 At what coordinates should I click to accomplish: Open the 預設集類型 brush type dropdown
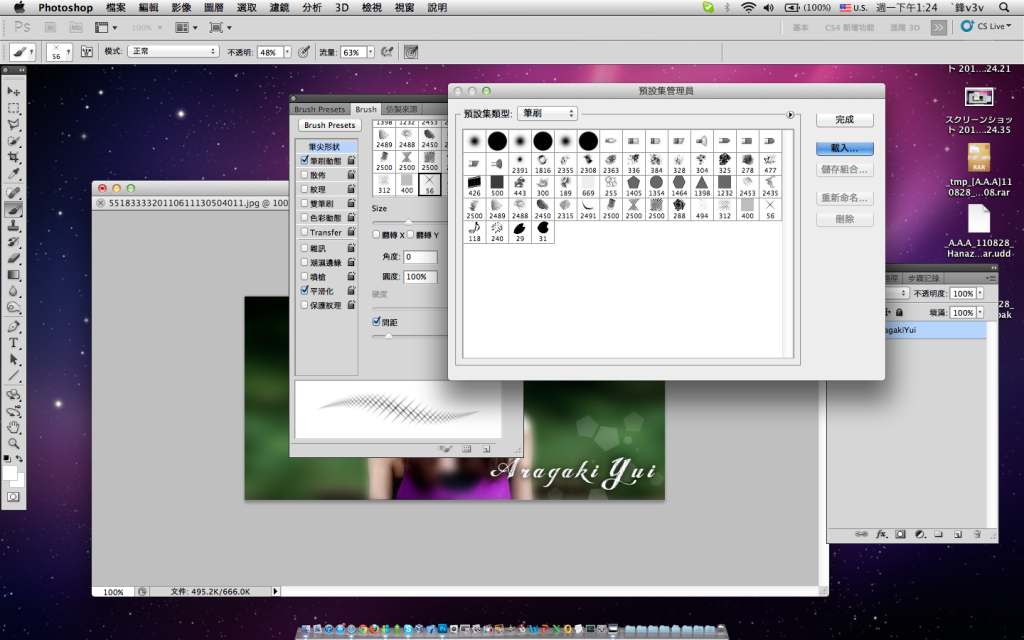pos(547,114)
